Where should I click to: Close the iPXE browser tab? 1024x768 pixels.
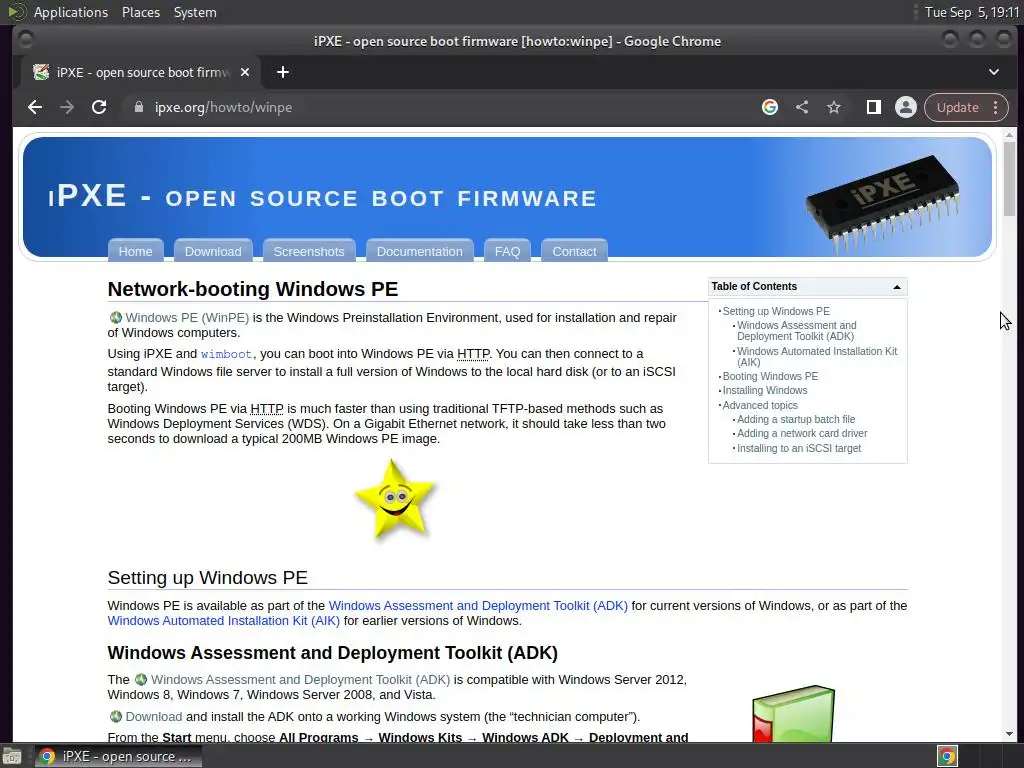[x=245, y=72]
